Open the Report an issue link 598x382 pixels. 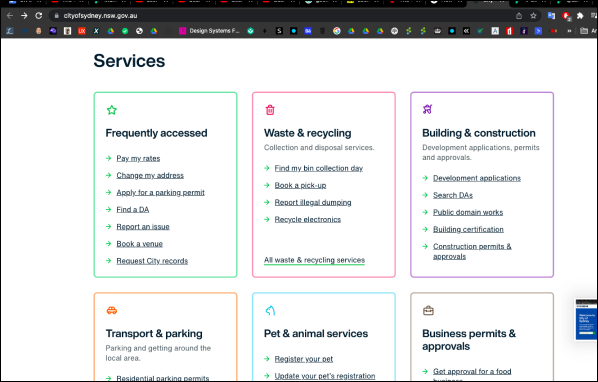click(143, 226)
